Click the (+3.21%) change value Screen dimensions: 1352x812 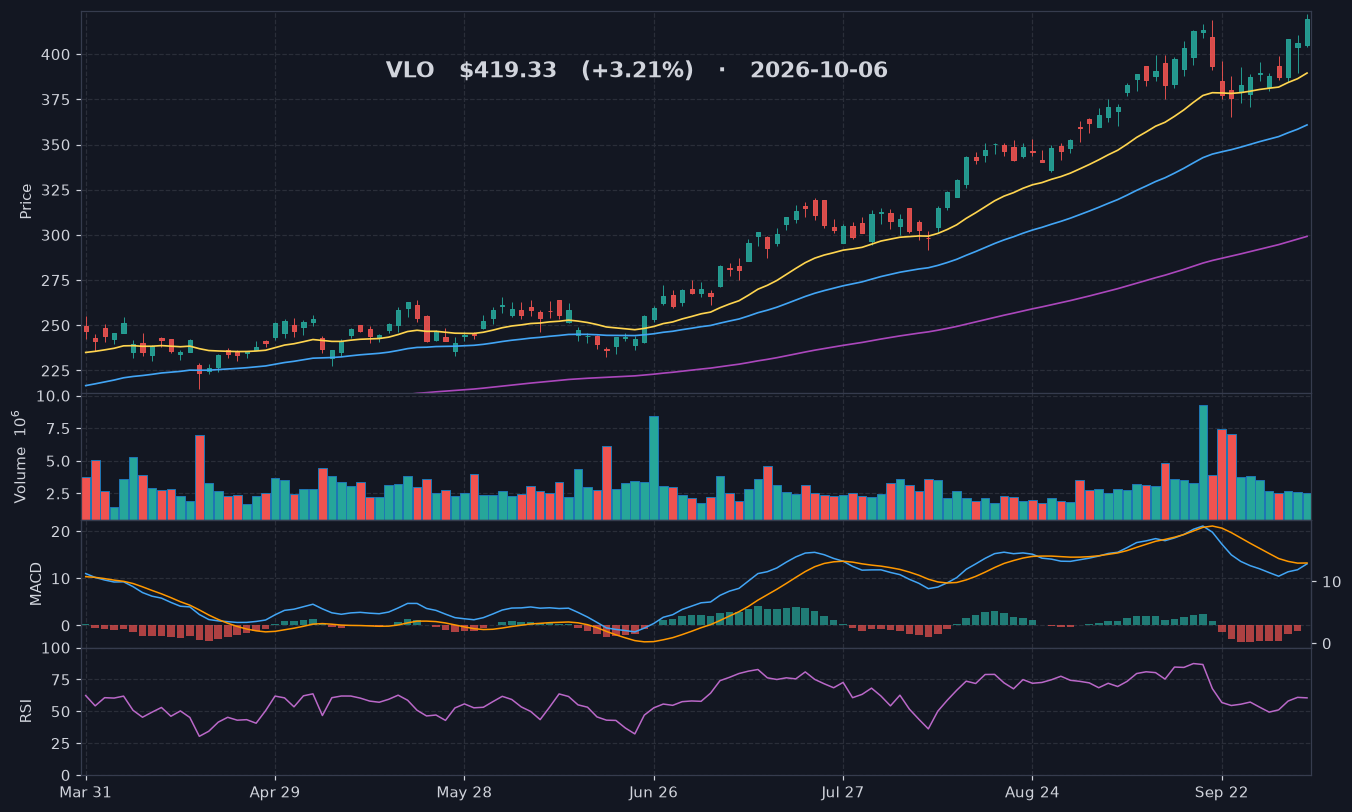click(637, 71)
